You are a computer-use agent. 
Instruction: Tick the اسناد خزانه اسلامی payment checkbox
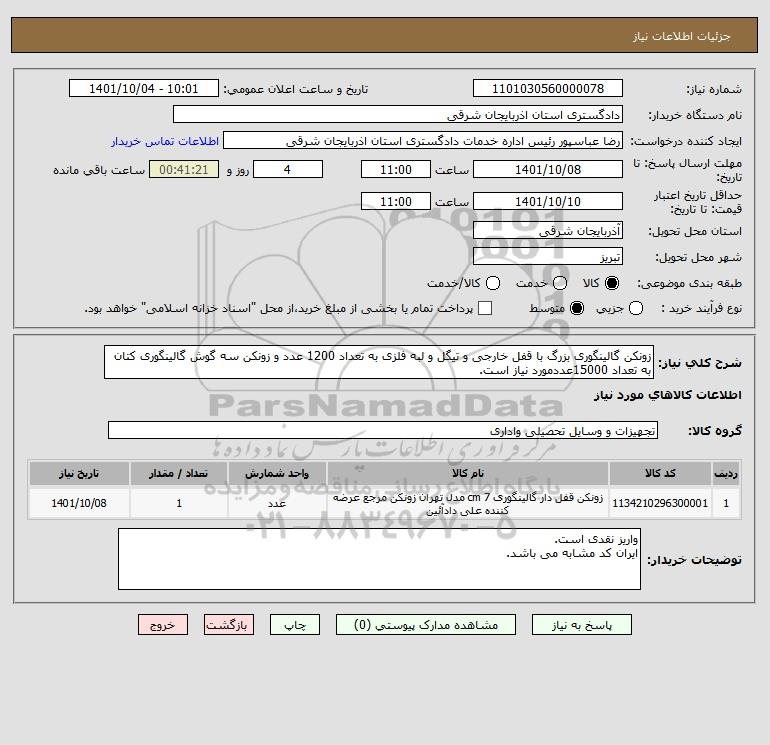(485, 308)
